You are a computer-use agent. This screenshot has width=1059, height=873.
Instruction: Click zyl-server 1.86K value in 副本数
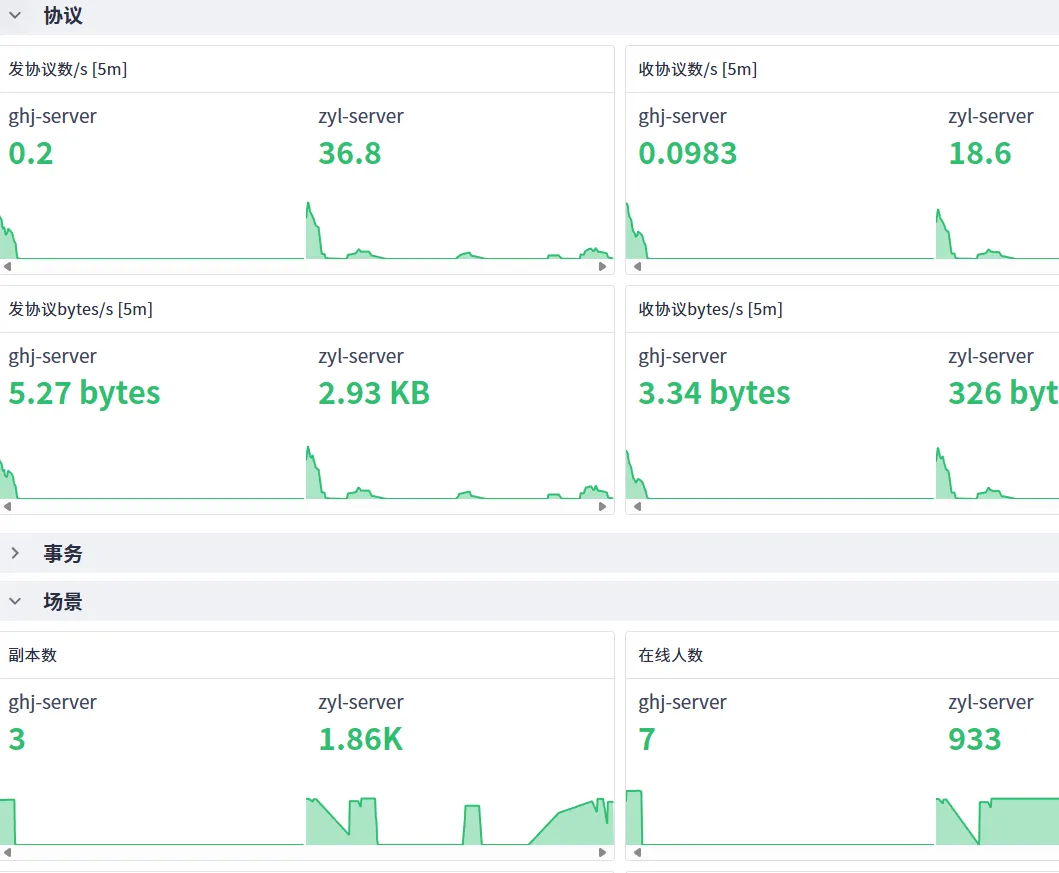(x=360, y=739)
